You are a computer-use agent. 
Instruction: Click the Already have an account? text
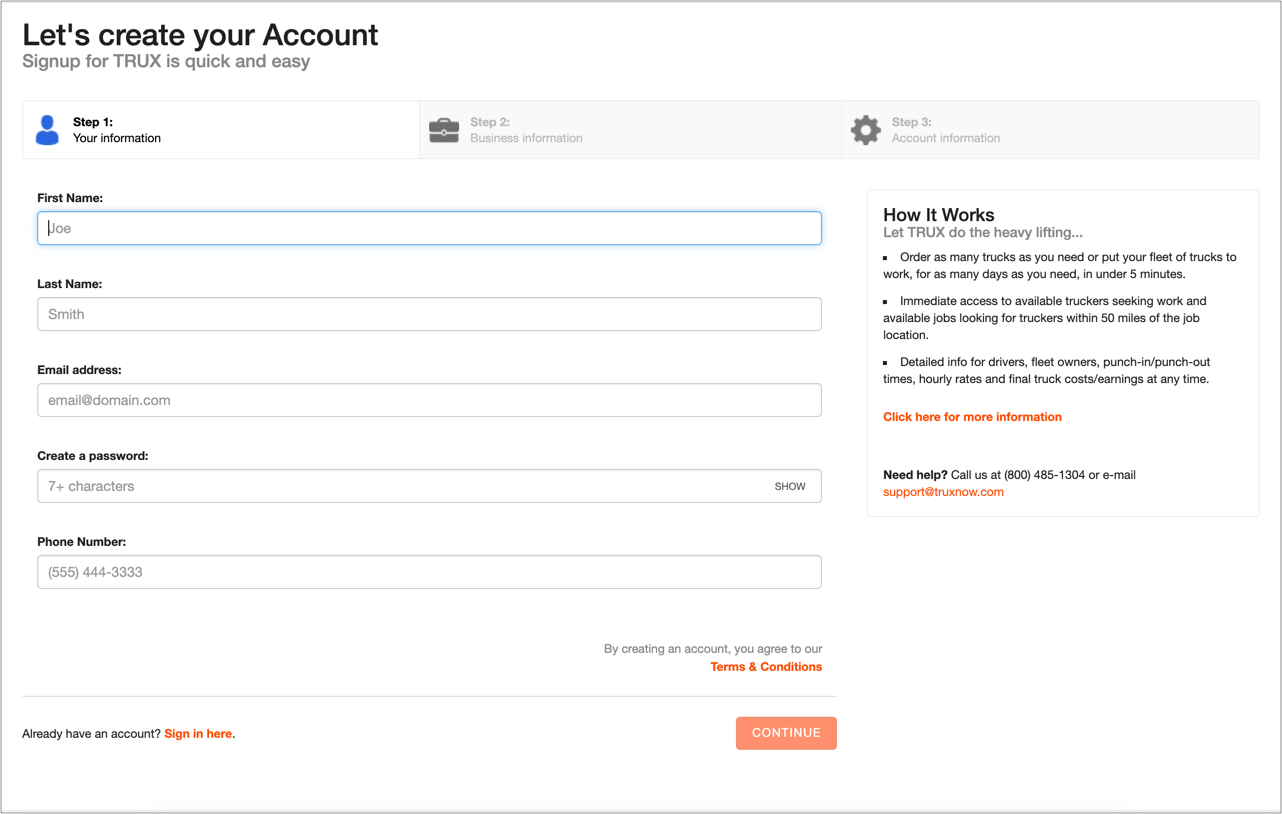pos(91,734)
